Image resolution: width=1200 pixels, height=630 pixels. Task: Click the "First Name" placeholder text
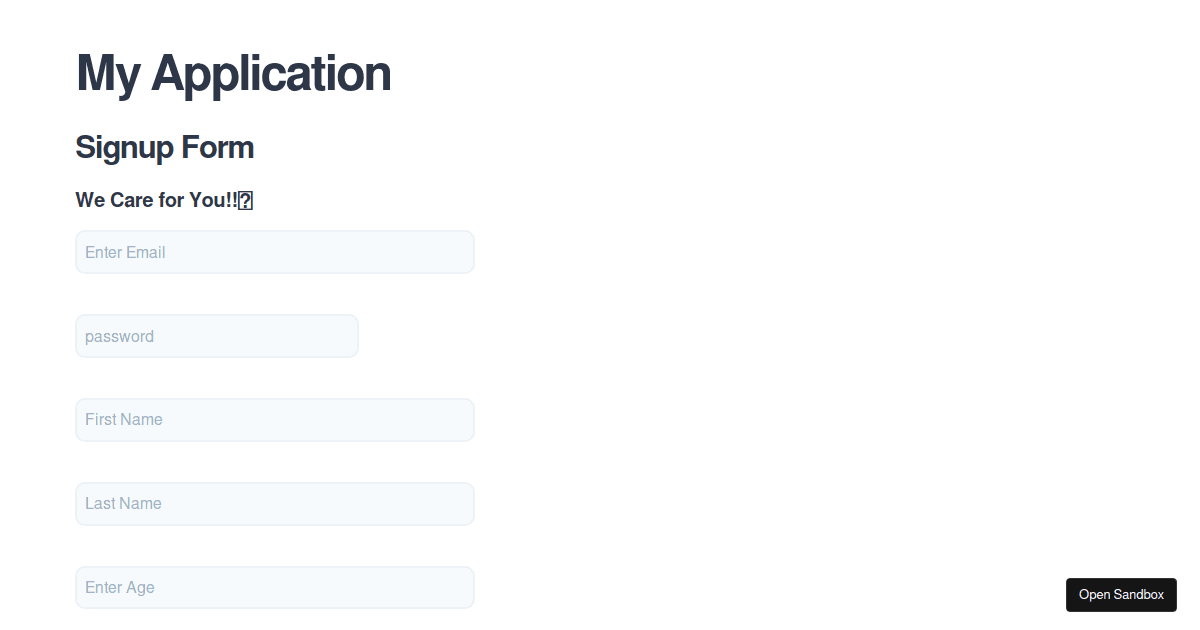point(124,420)
